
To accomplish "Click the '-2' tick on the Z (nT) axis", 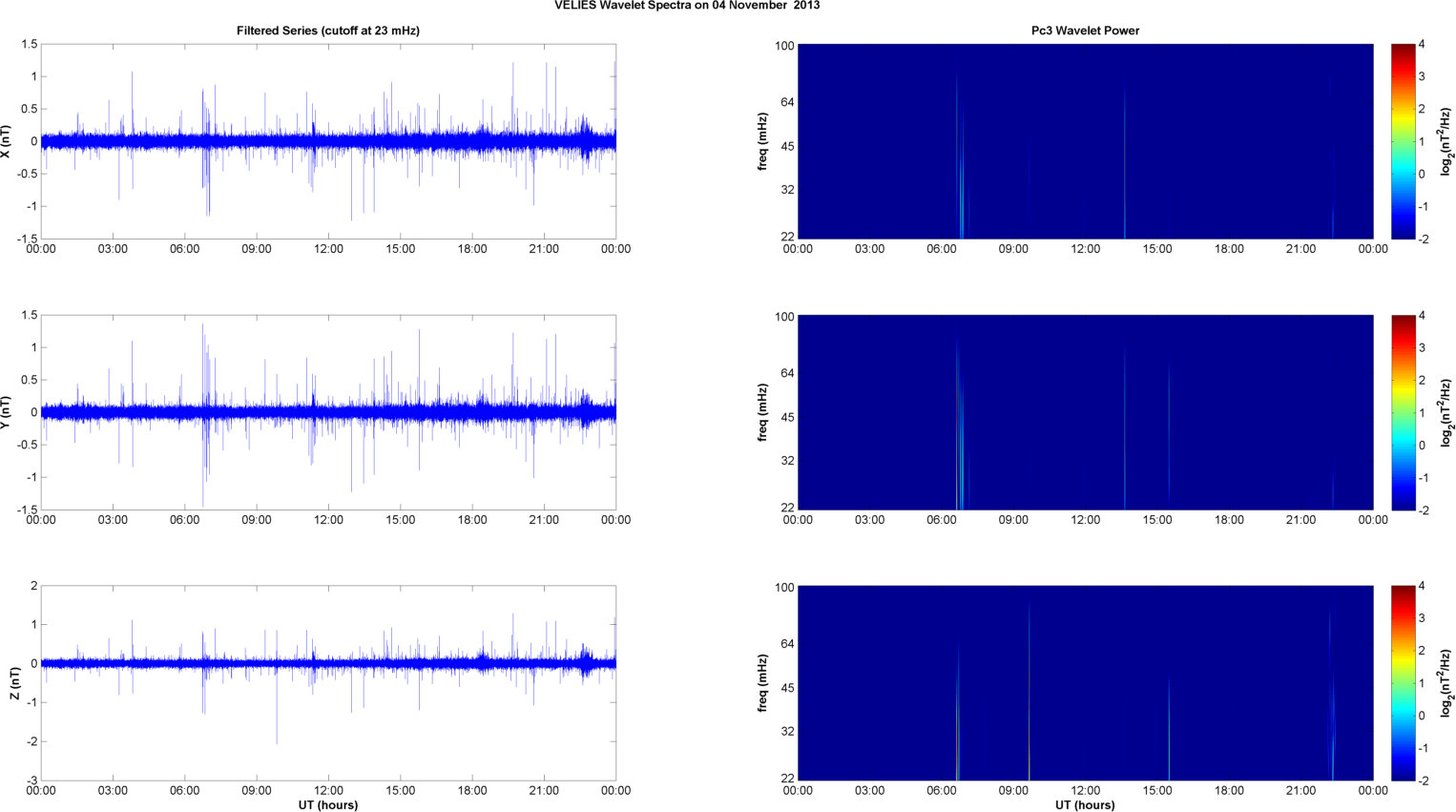I will pos(31,741).
